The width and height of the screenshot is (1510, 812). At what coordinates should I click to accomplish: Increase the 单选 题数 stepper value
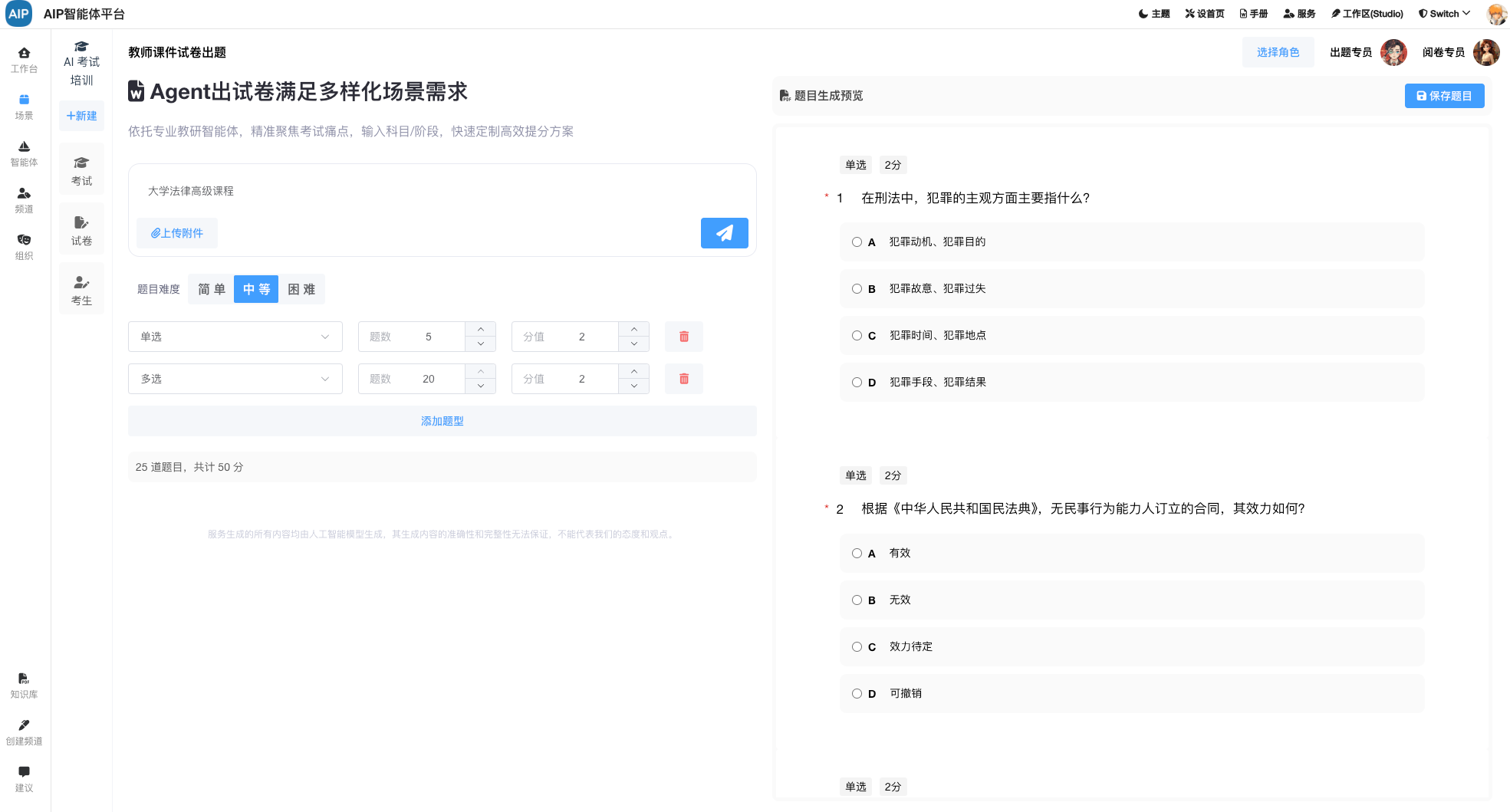click(481, 329)
